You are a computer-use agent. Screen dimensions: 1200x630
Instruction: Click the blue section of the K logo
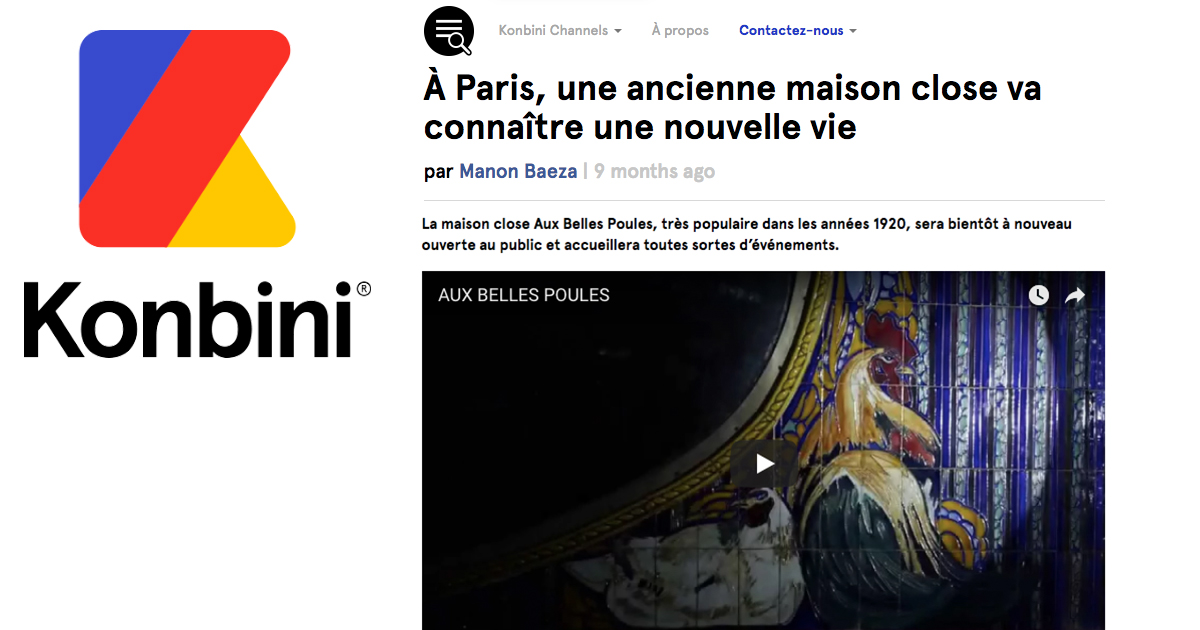[x=115, y=95]
